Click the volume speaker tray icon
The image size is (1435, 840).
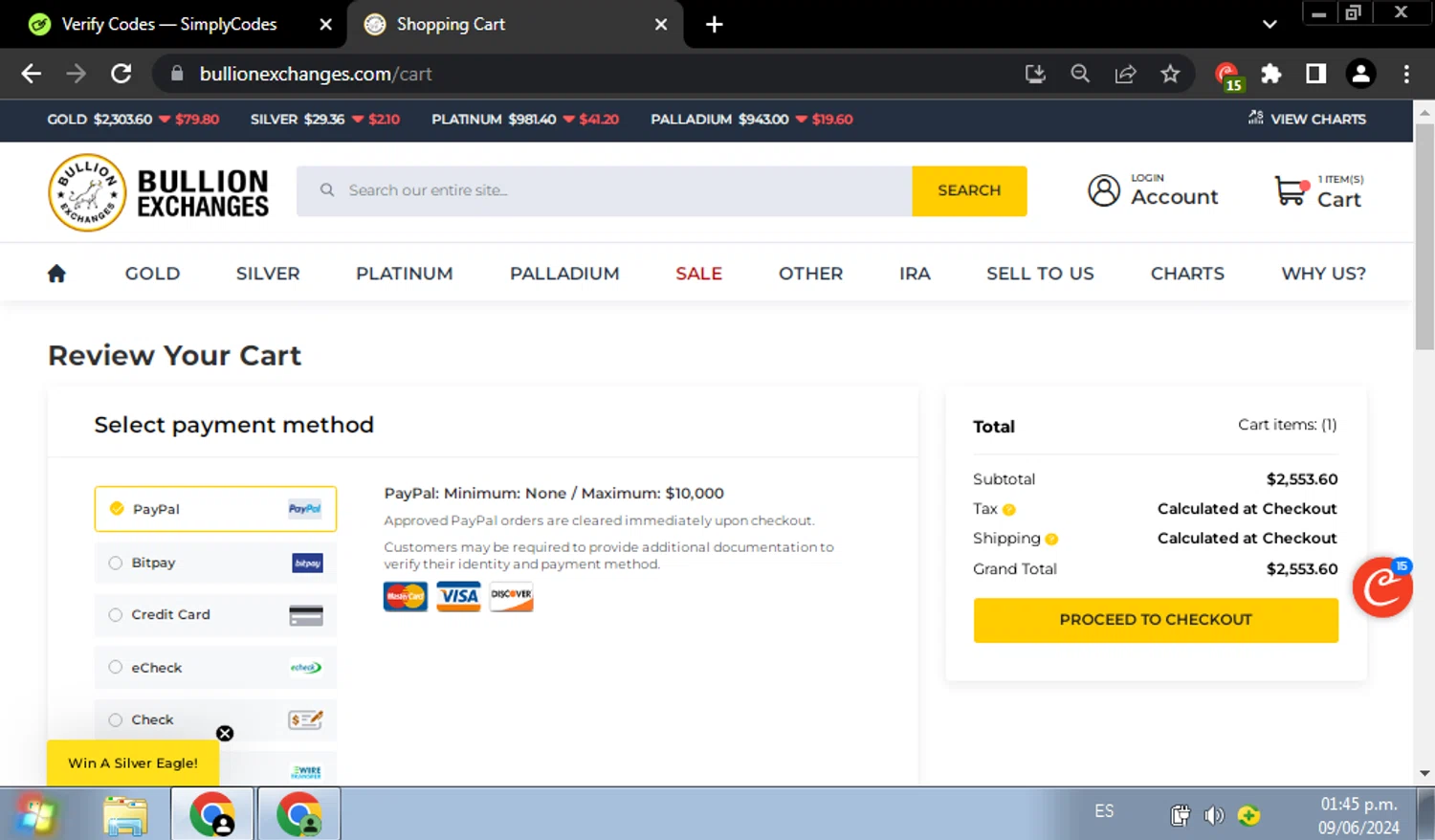(x=1214, y=815)
